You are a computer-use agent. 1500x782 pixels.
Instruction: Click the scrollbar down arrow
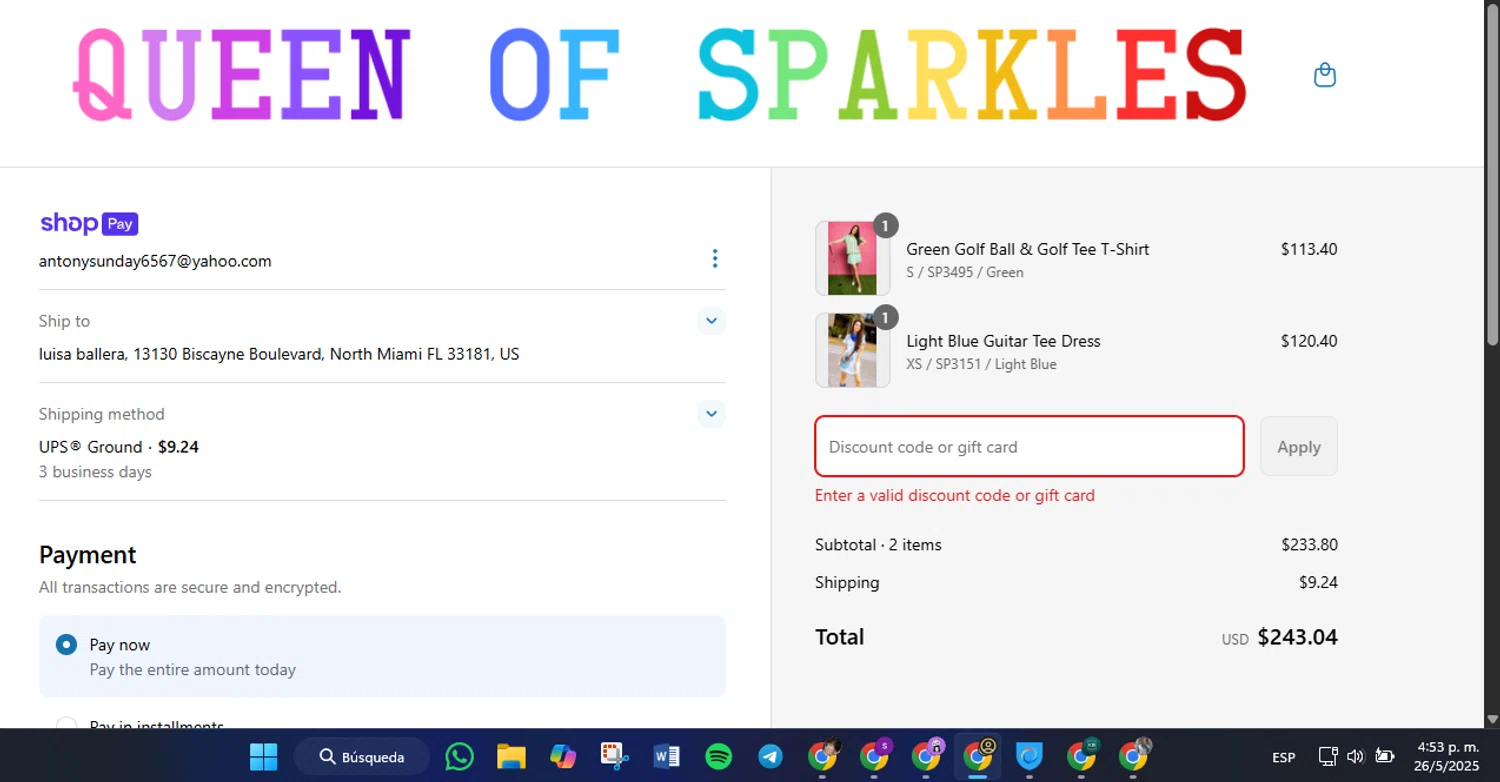point(1492,719)
